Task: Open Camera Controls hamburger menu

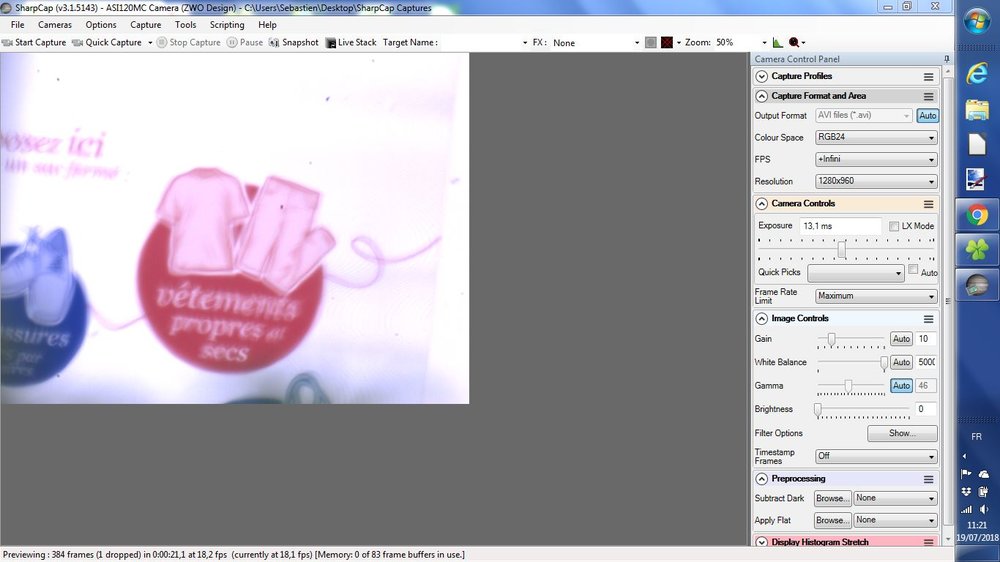Action: 929,204
